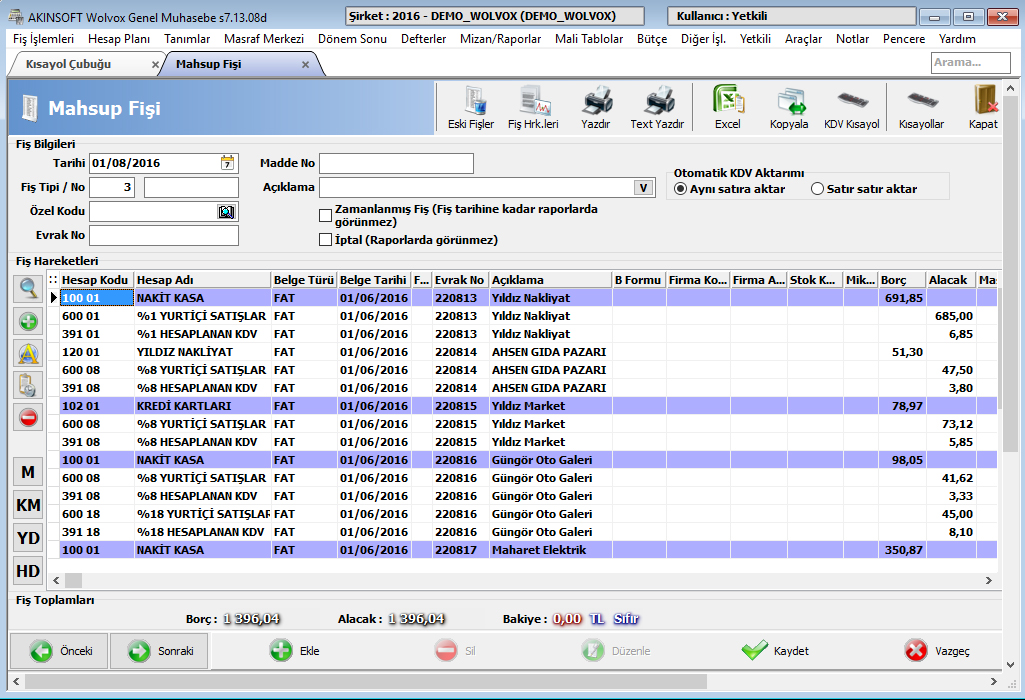Click the Sonraki button
Screen dimensions: 1025x700
[x=159, y=651]
